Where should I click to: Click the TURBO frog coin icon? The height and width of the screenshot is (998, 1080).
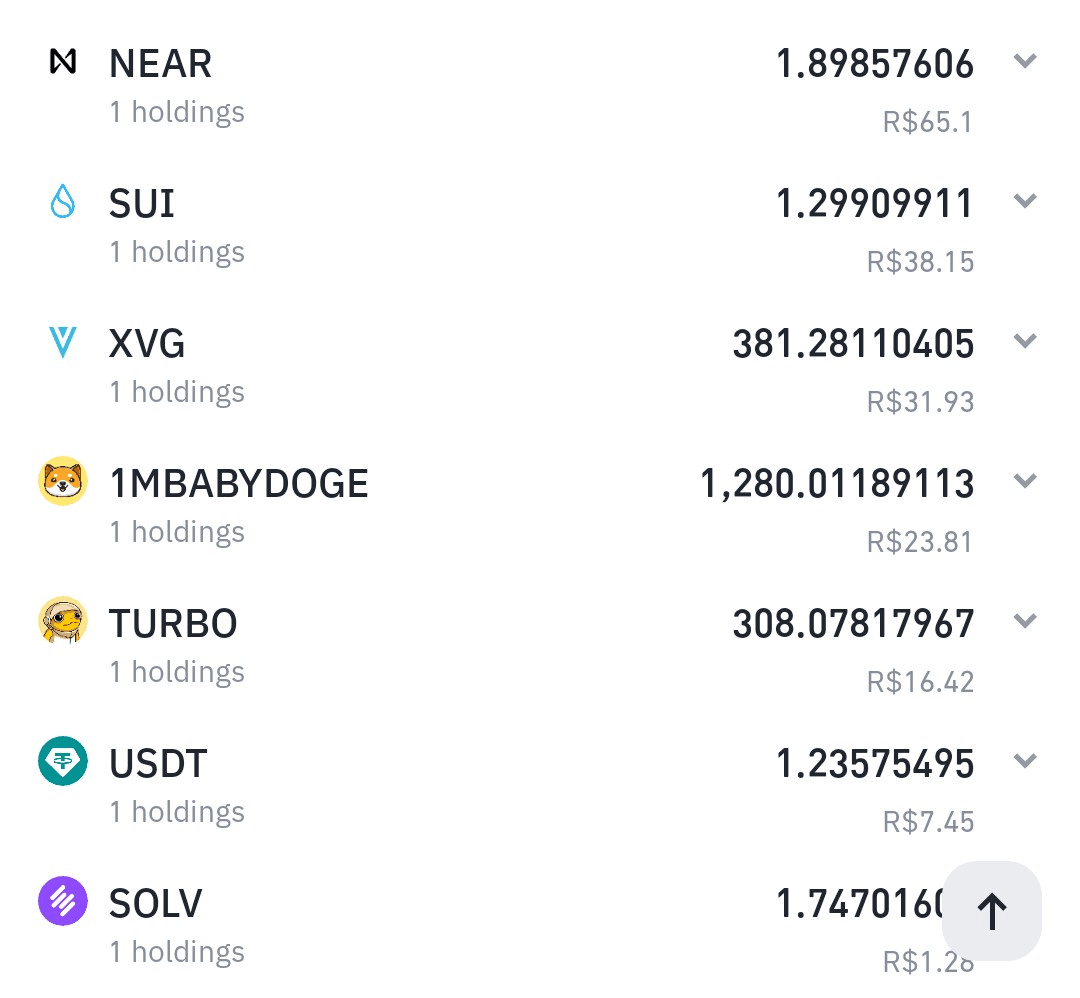point(63,621)
